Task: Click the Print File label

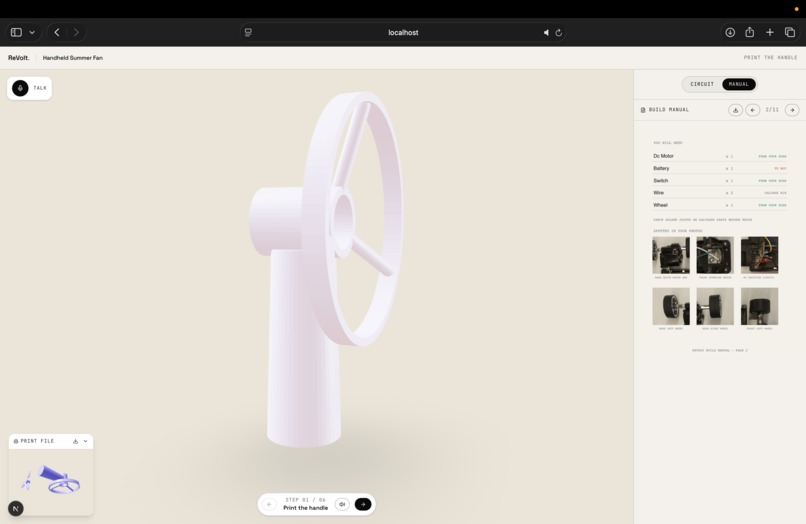Action: pyautogui.click(x=37, y=441)
